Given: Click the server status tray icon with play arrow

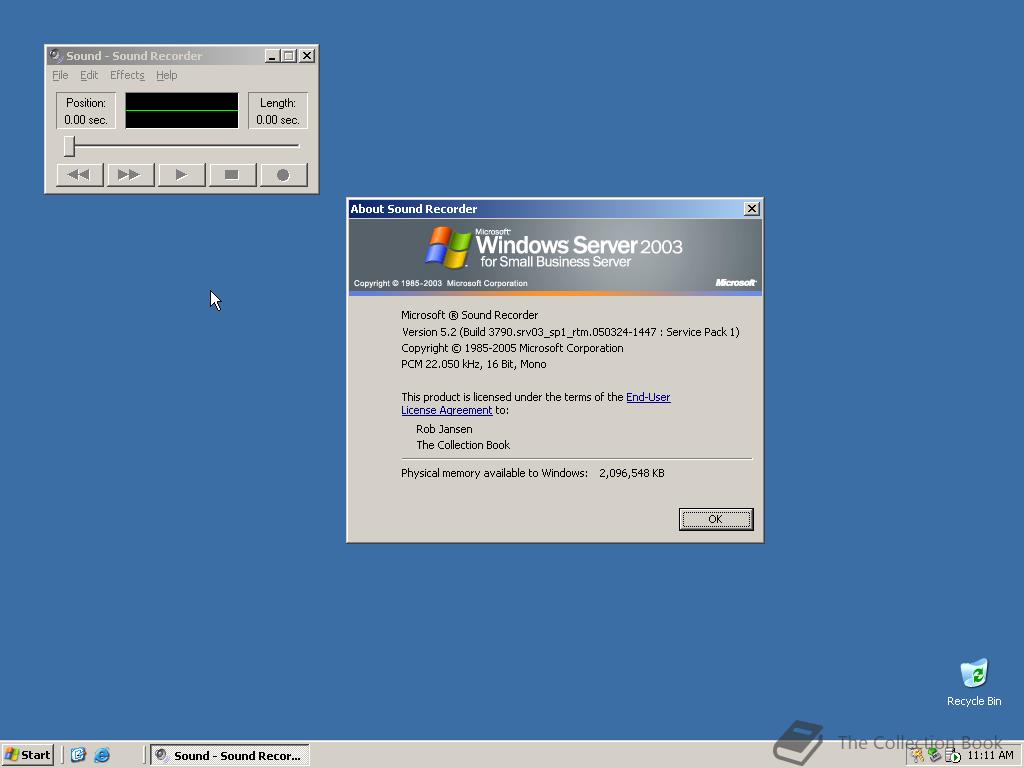Looking at the screenshot, I should (953, 756).
